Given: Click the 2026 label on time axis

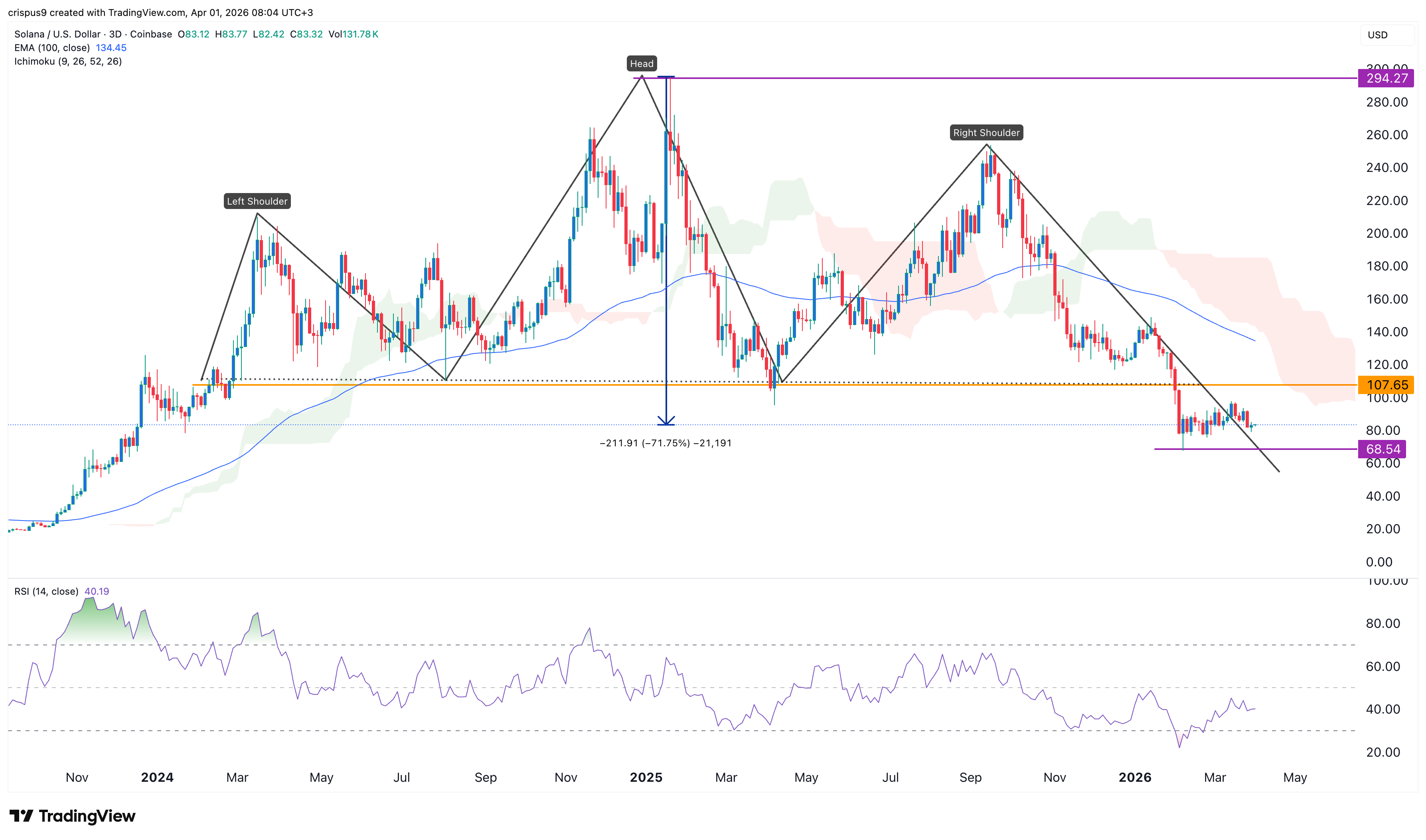Looking at the screenshot, I should (x=1134, y=778).
